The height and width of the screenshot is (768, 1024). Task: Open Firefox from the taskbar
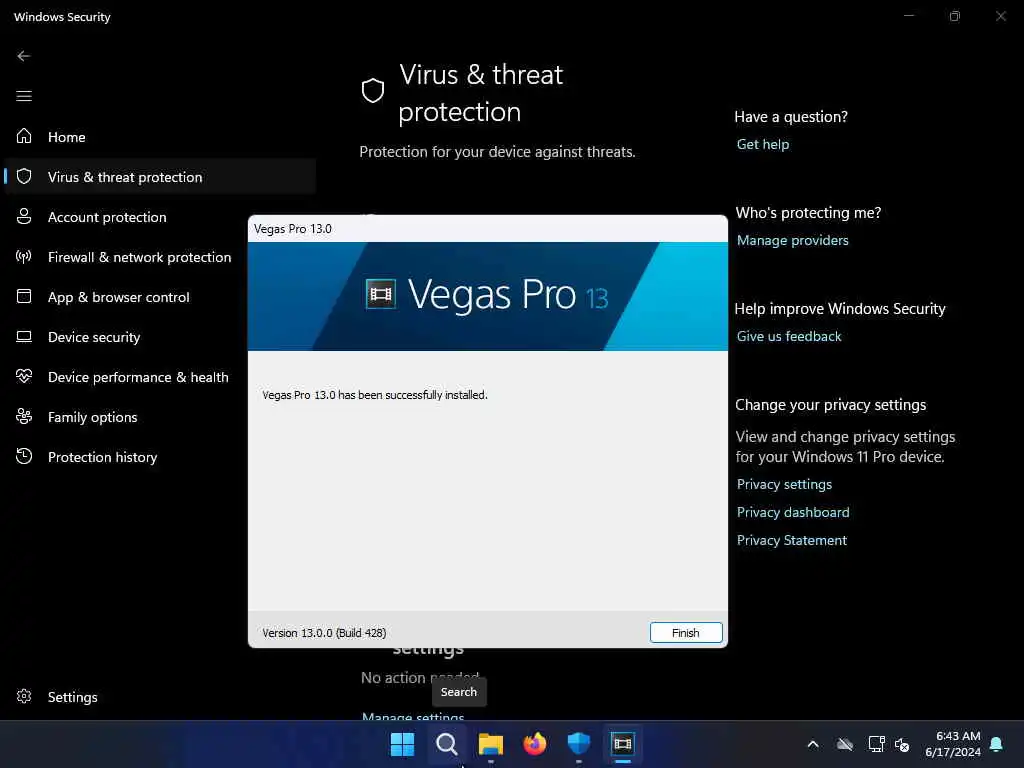[535, 744]
